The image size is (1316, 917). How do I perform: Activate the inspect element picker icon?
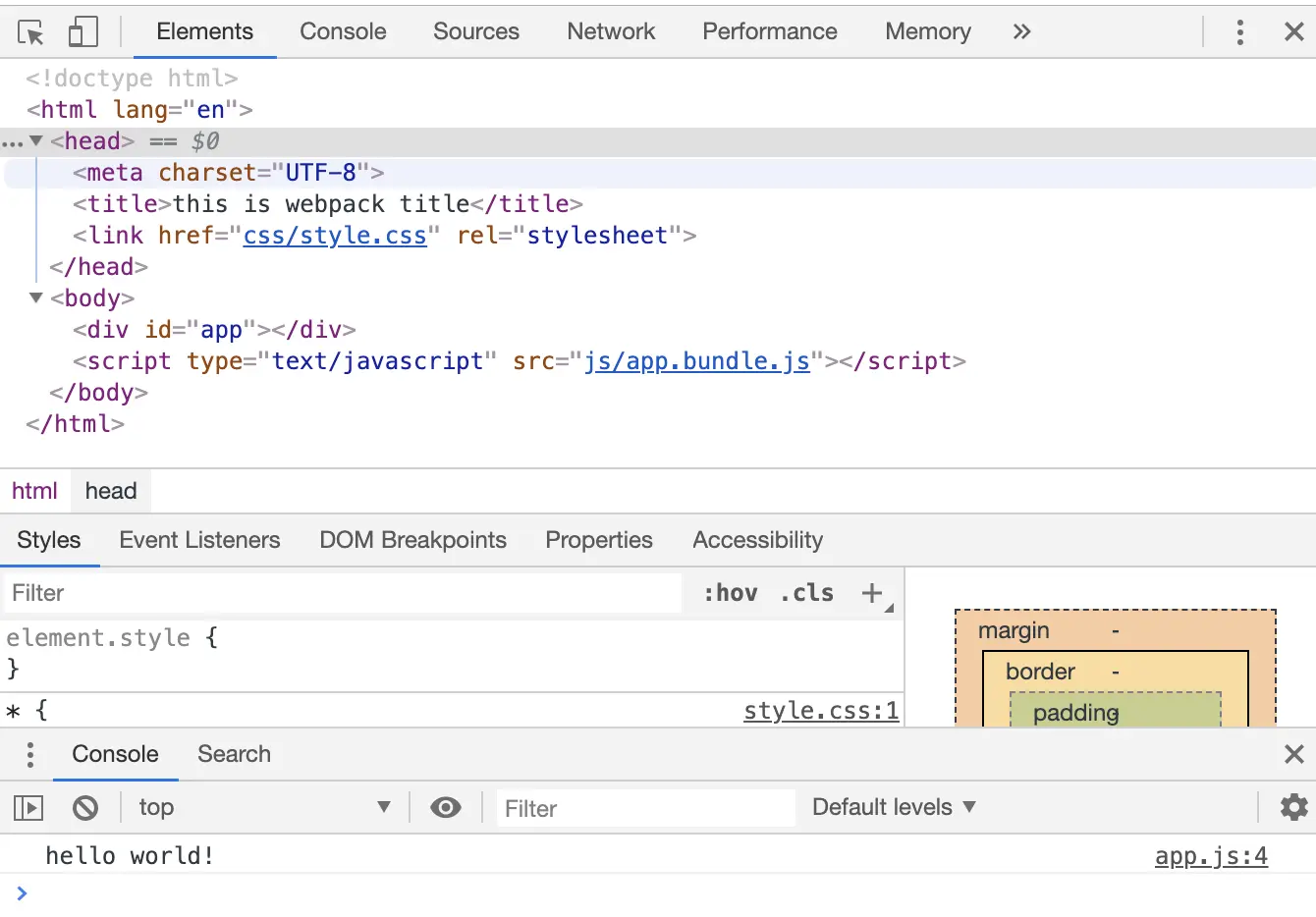coord(30,32)
